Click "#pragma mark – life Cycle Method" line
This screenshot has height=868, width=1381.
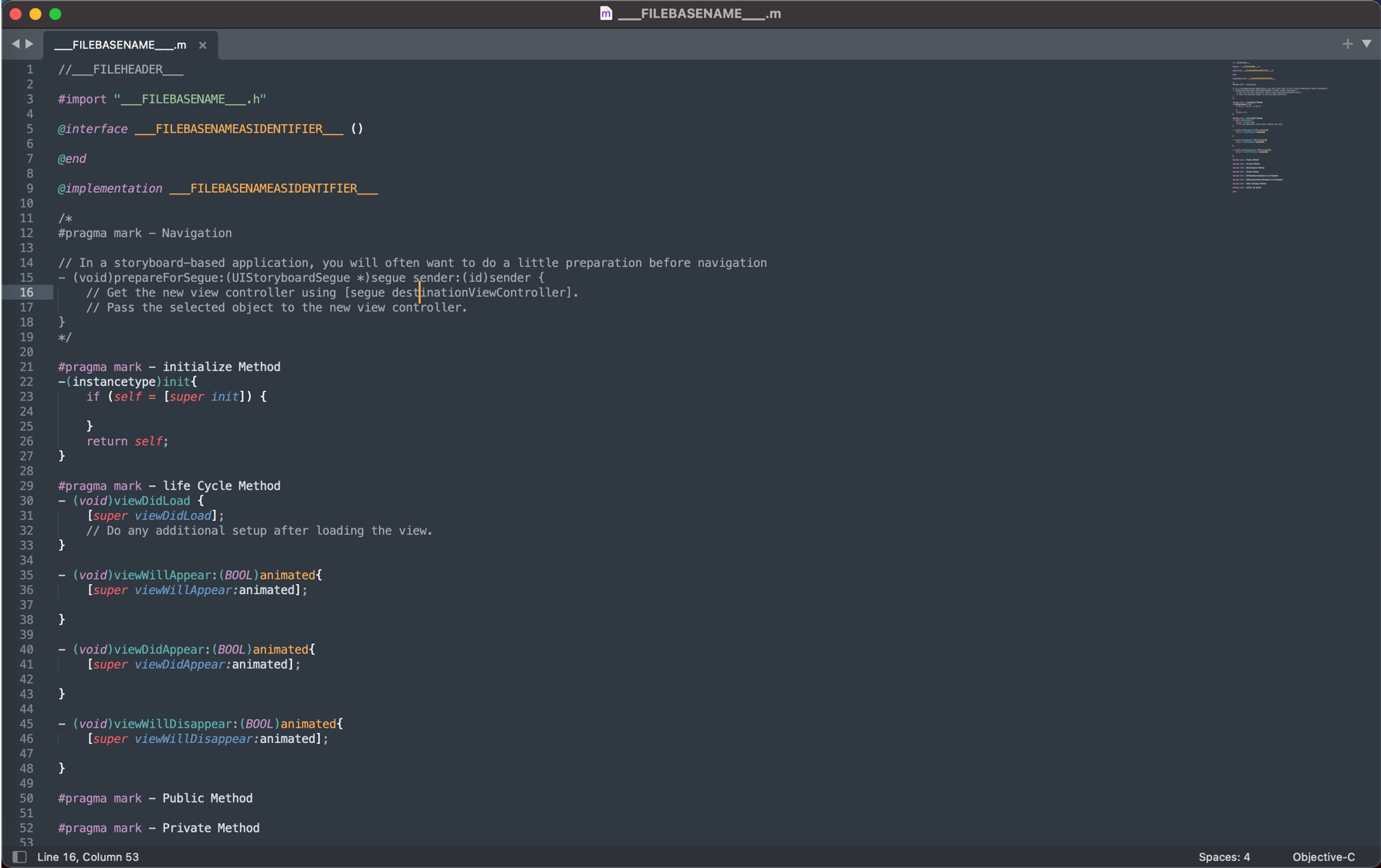click(169, 486)
